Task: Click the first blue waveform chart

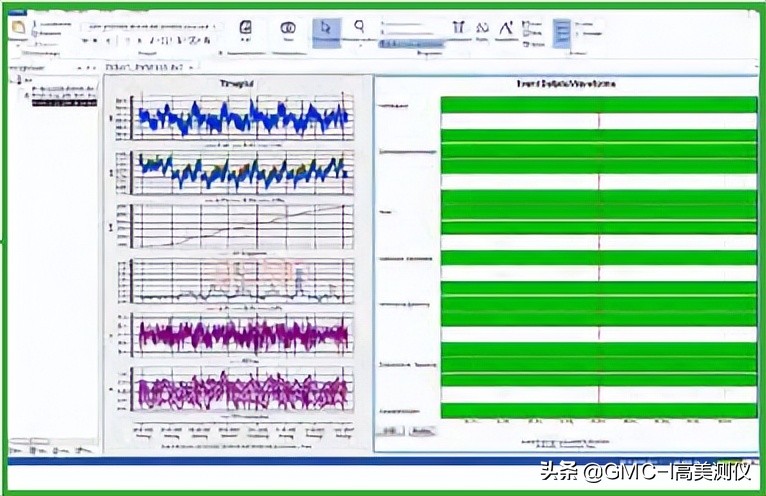Action: tap(242, 118)
